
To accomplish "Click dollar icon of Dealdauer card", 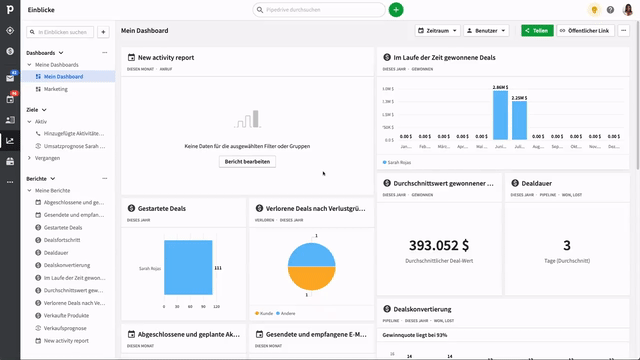I will point(515,183).
